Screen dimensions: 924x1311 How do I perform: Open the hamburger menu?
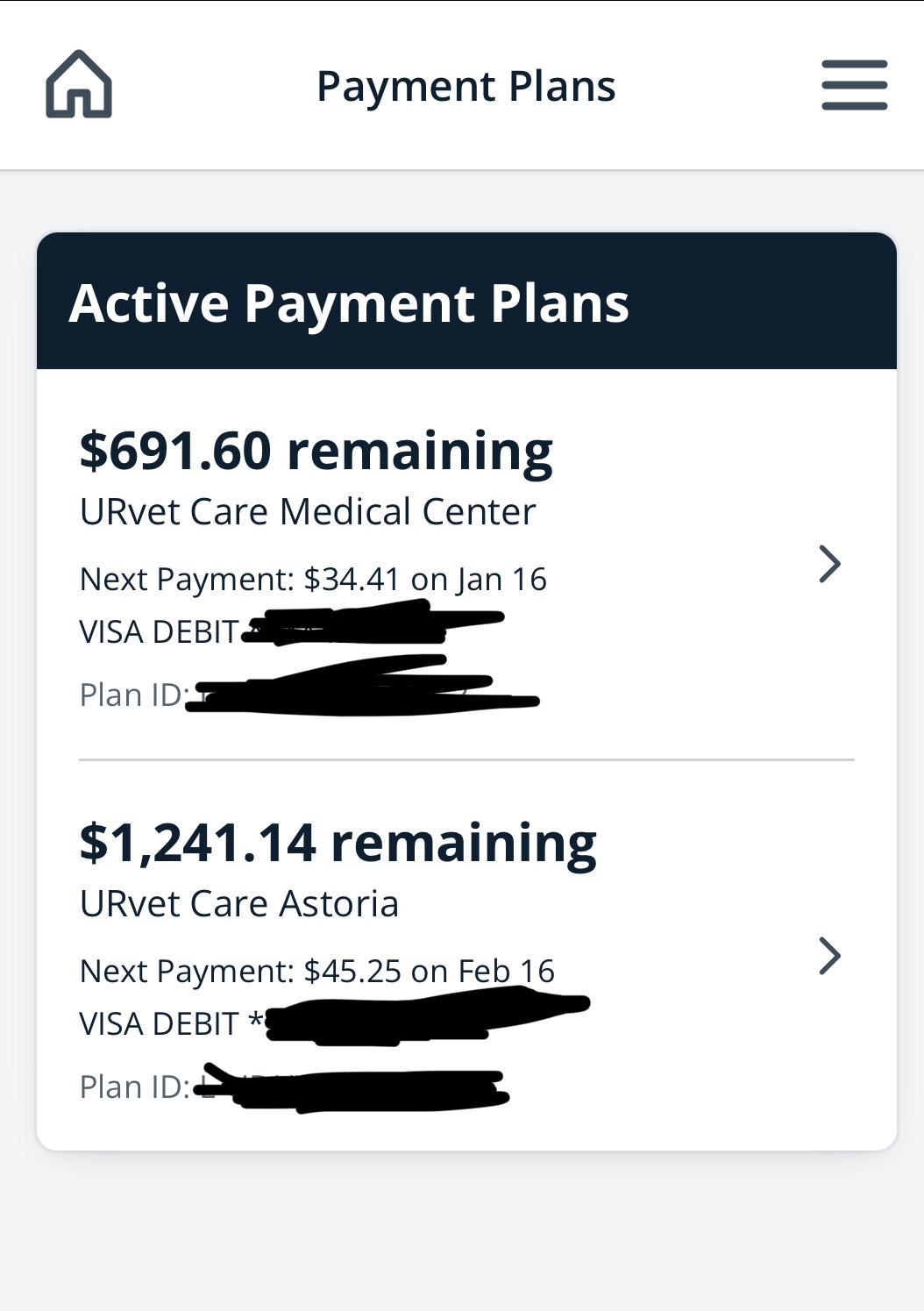[854, 85]
